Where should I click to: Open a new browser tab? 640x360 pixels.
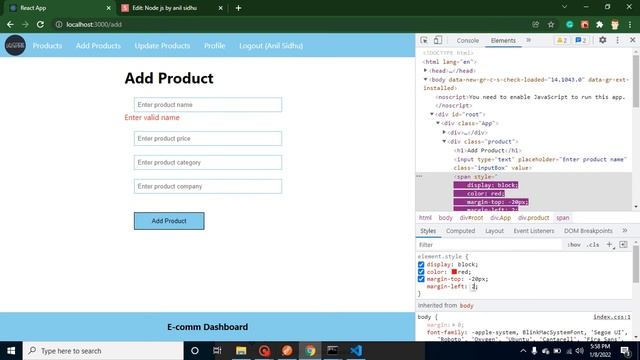[x=238, y=8]
